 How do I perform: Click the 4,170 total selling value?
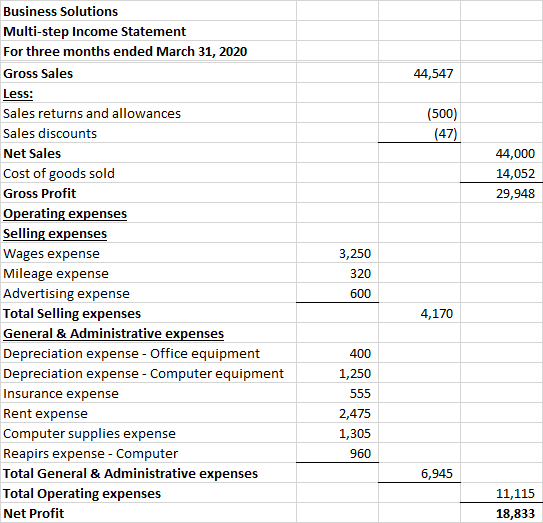[x=436, y=314]
